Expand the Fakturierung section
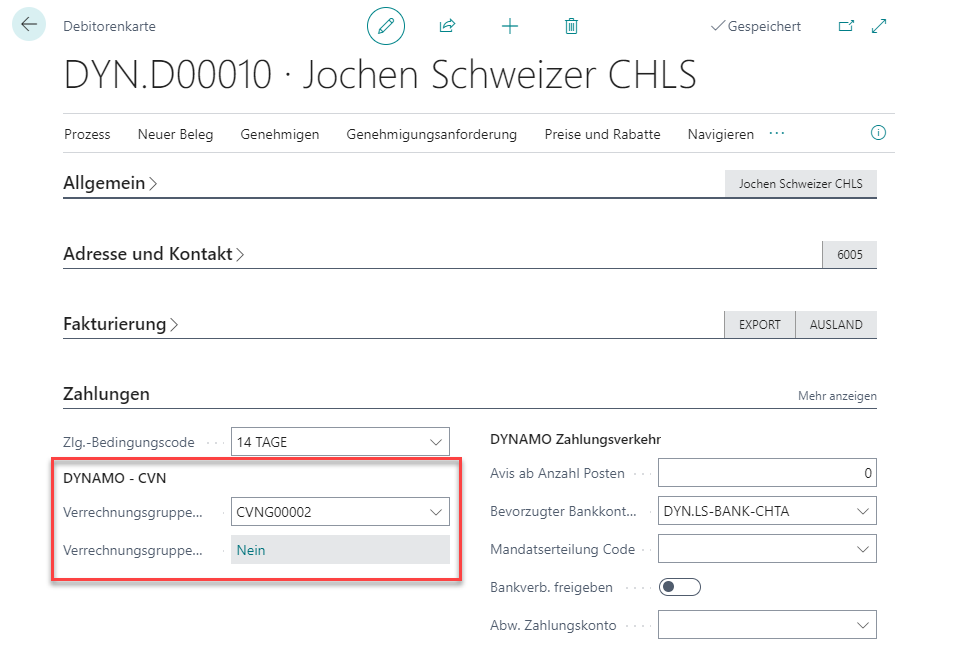962x668 pixels. (x=121, y=323)
